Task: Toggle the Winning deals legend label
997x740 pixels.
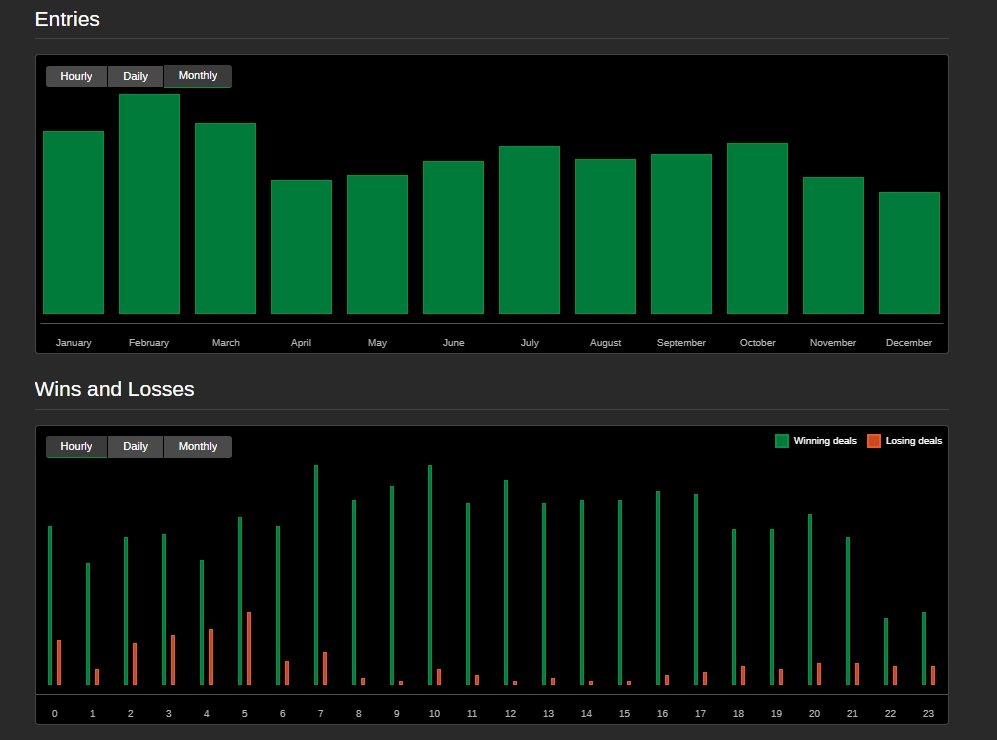Action: 825,441
